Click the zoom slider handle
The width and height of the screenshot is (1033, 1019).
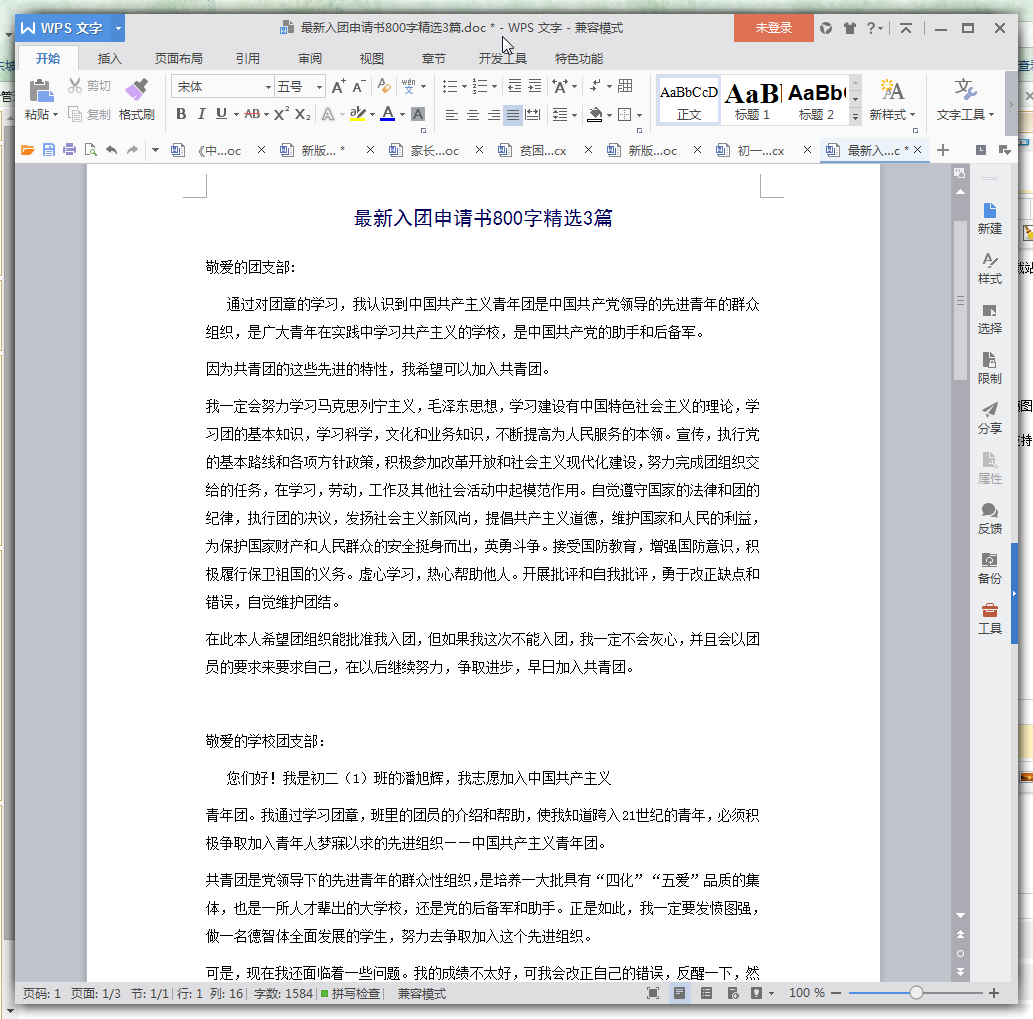tap(916, 993)
